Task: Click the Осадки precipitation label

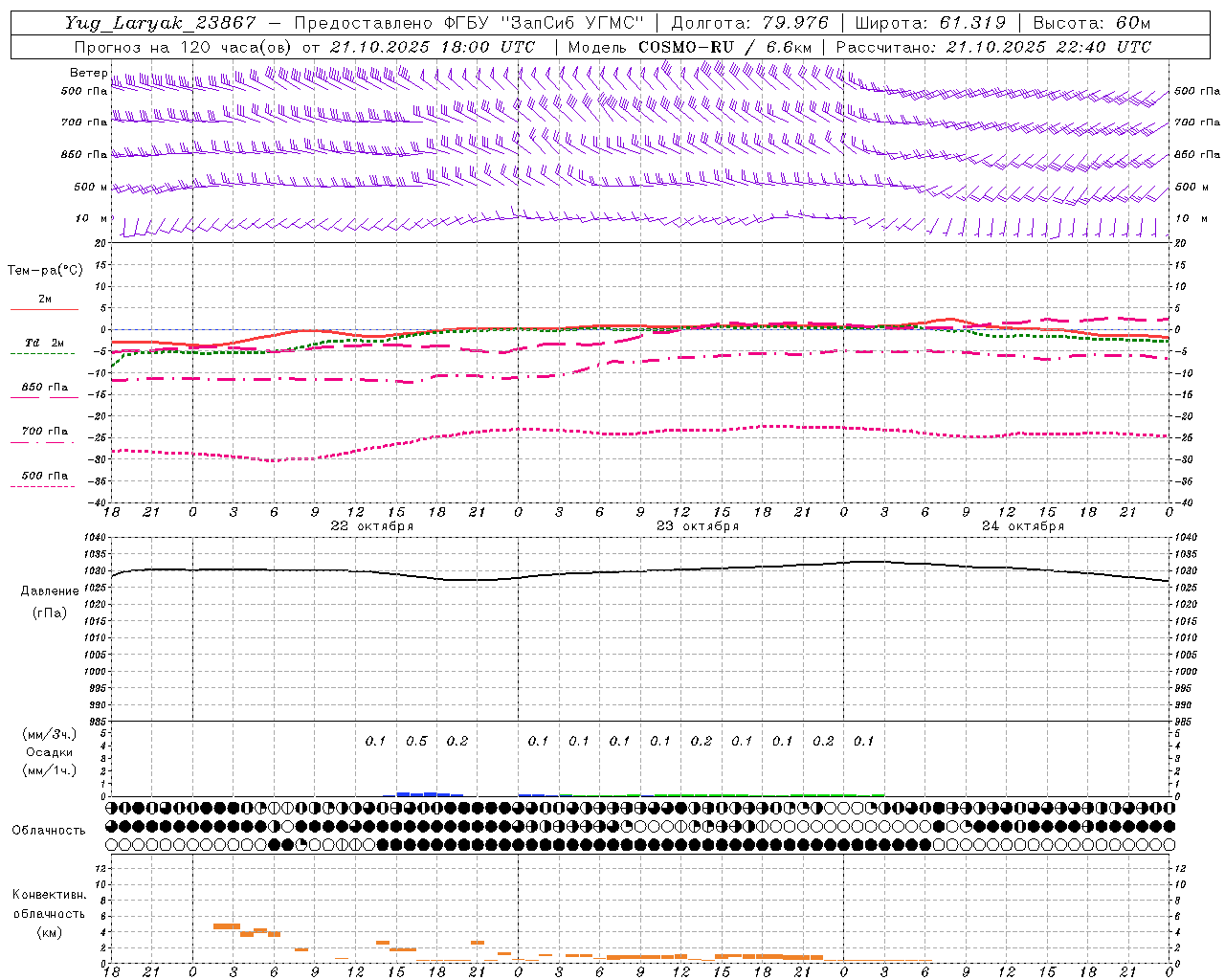Action: pos(50,752)
